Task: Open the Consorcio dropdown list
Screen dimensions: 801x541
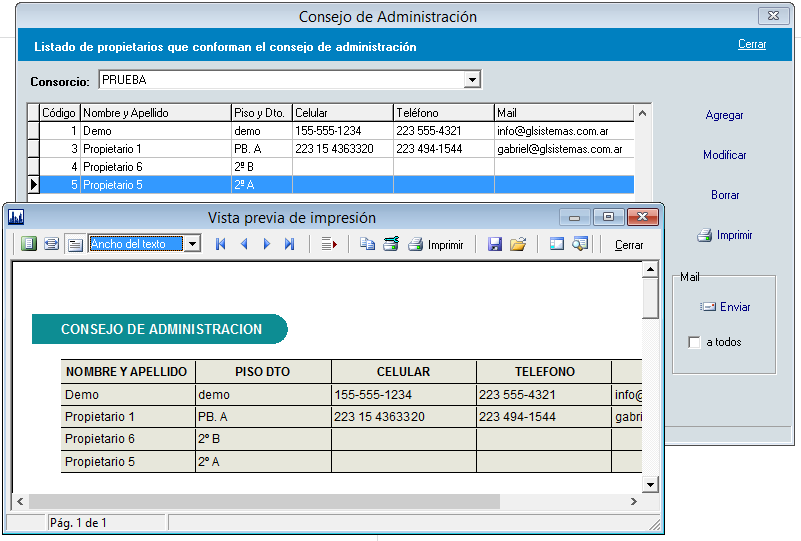Action: click(x=473, y=80)
